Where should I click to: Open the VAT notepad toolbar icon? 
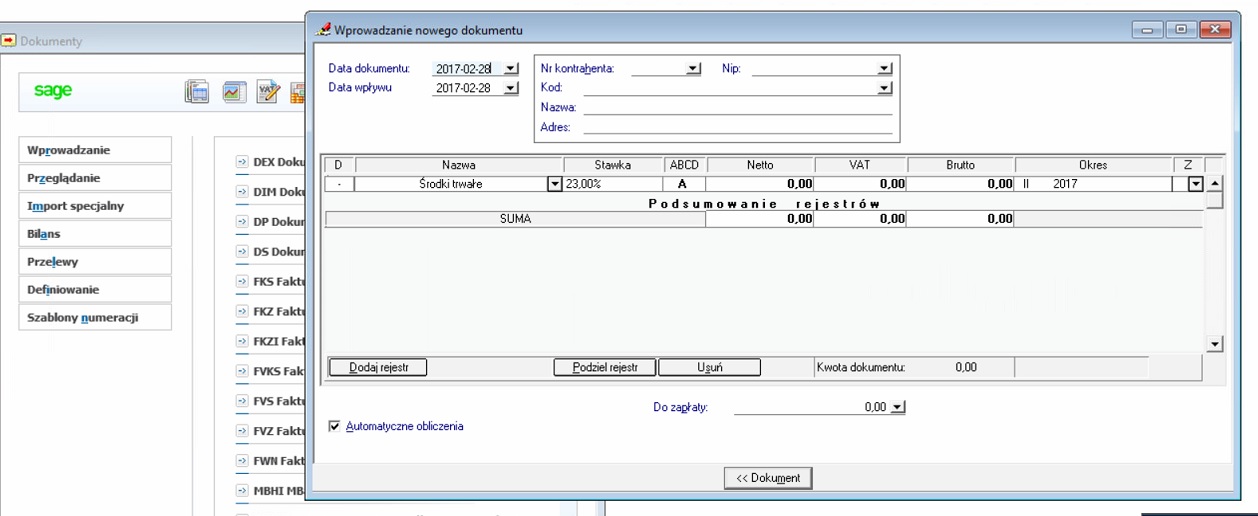coord(267,92)
